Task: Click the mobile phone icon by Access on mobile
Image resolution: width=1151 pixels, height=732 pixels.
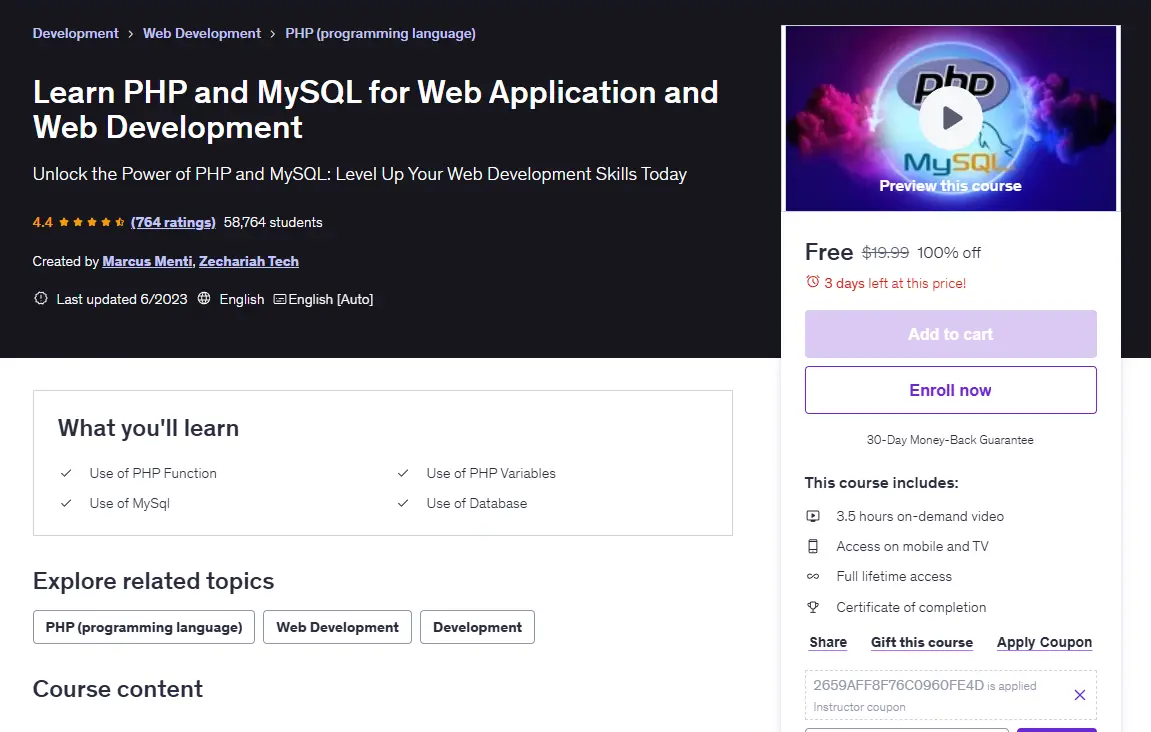Action: point(813,546)
